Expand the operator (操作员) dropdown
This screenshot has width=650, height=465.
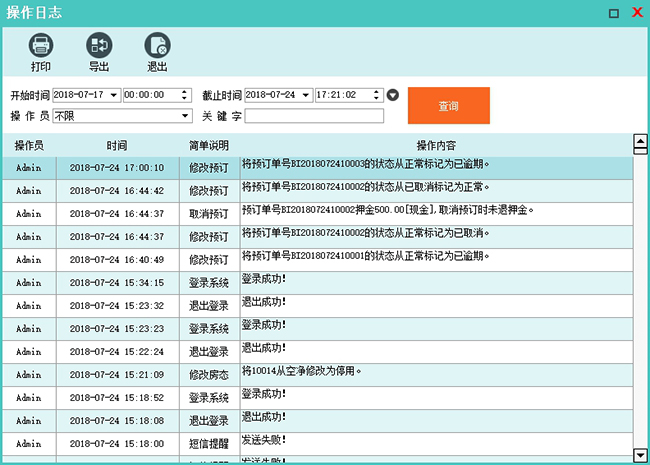[x=185, y=116]
